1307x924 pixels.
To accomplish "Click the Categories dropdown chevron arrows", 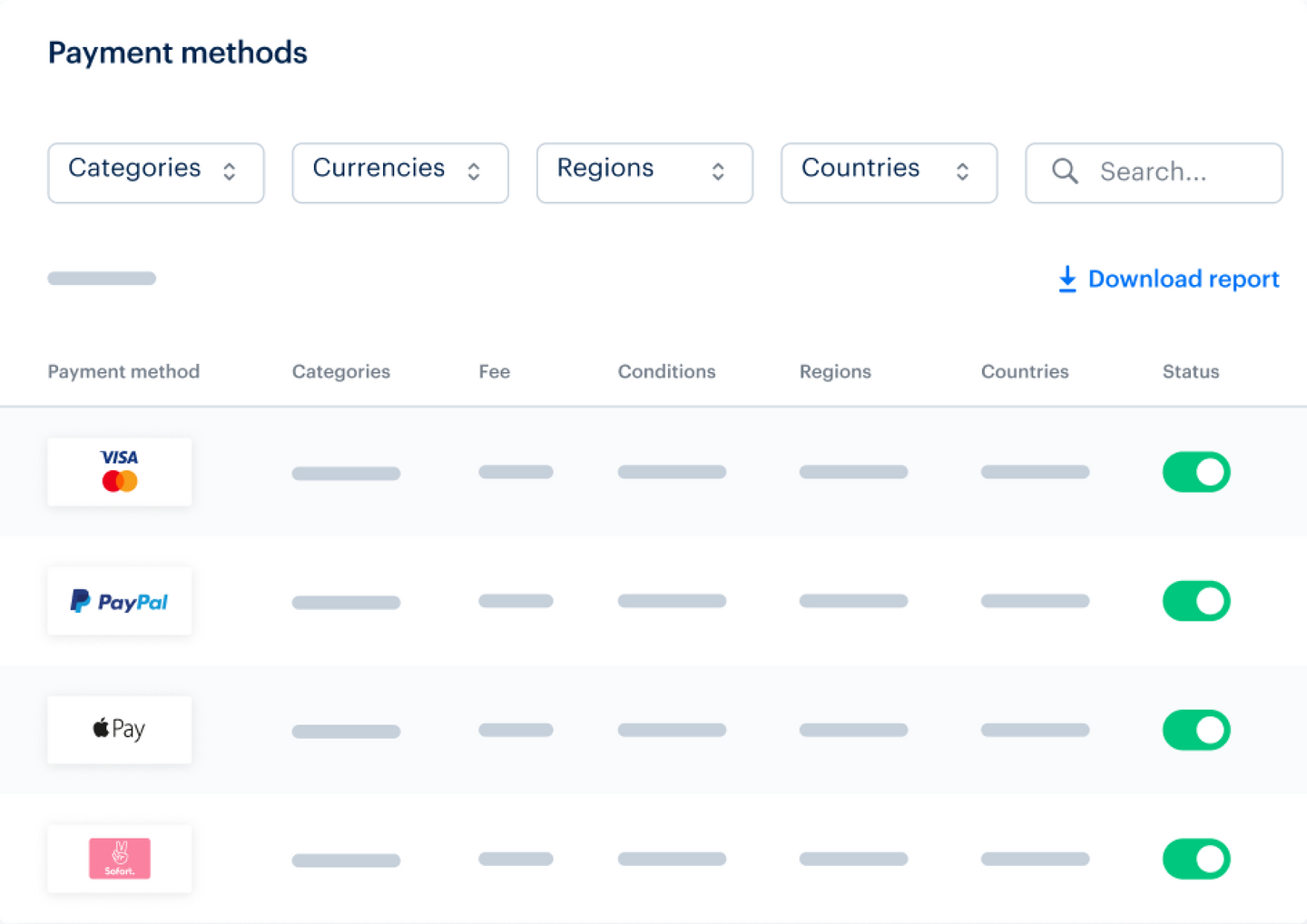I will 230,172.
